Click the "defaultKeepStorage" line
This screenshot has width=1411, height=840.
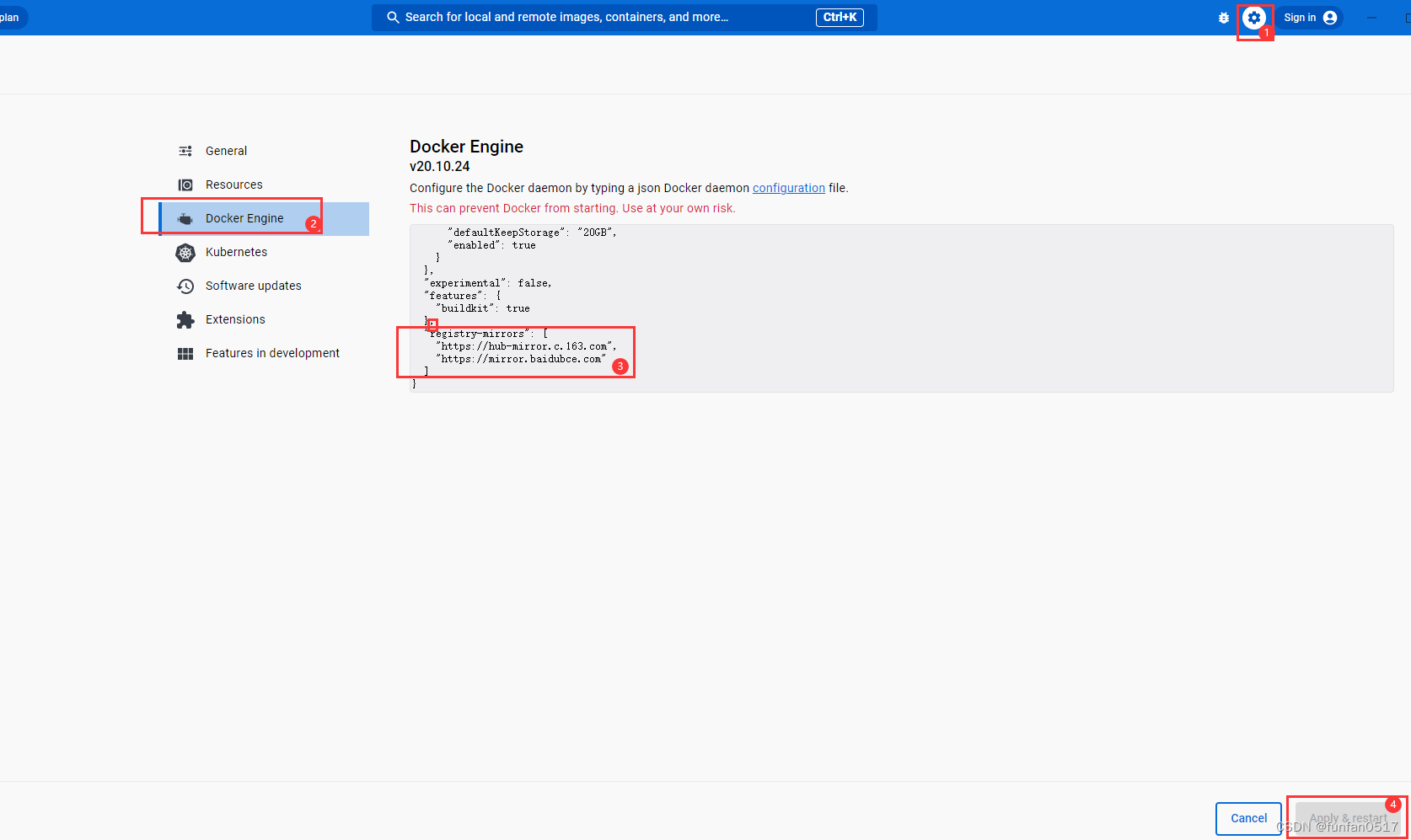532,233
